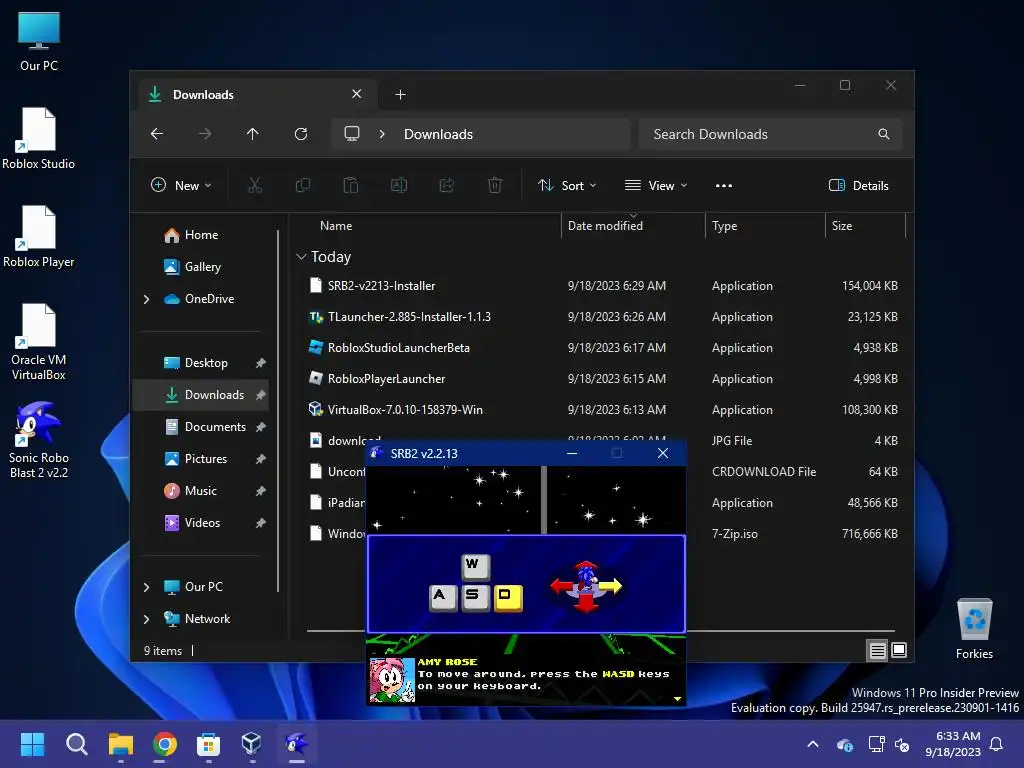Viewport: 1024px width, 768px height.
Task: Switch to details list view icon
Action: [878, 650]
